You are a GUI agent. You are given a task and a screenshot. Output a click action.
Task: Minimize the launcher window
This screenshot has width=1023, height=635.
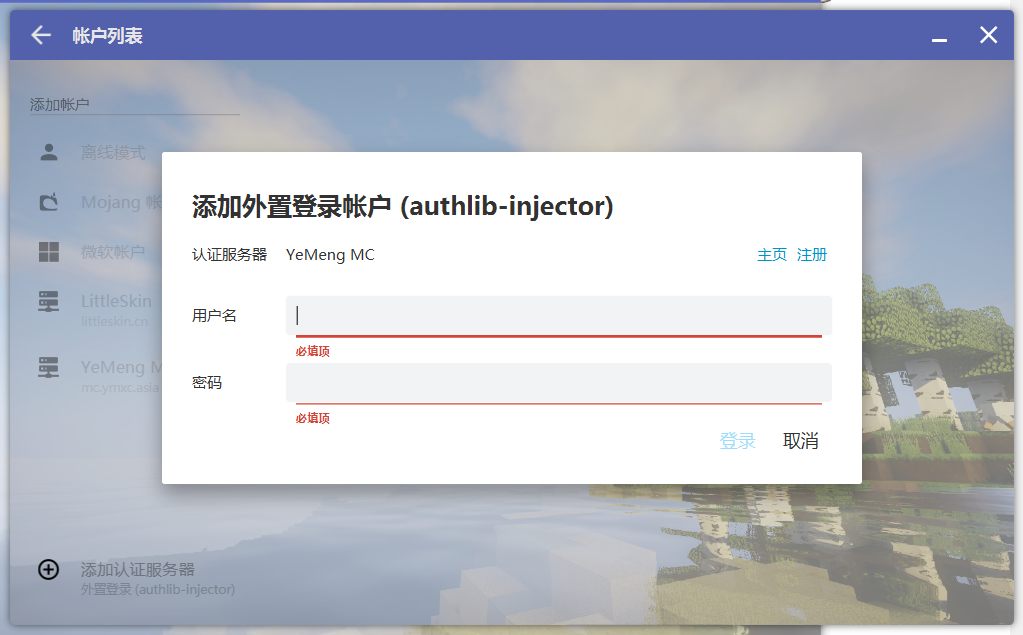(x=939, y=37)
